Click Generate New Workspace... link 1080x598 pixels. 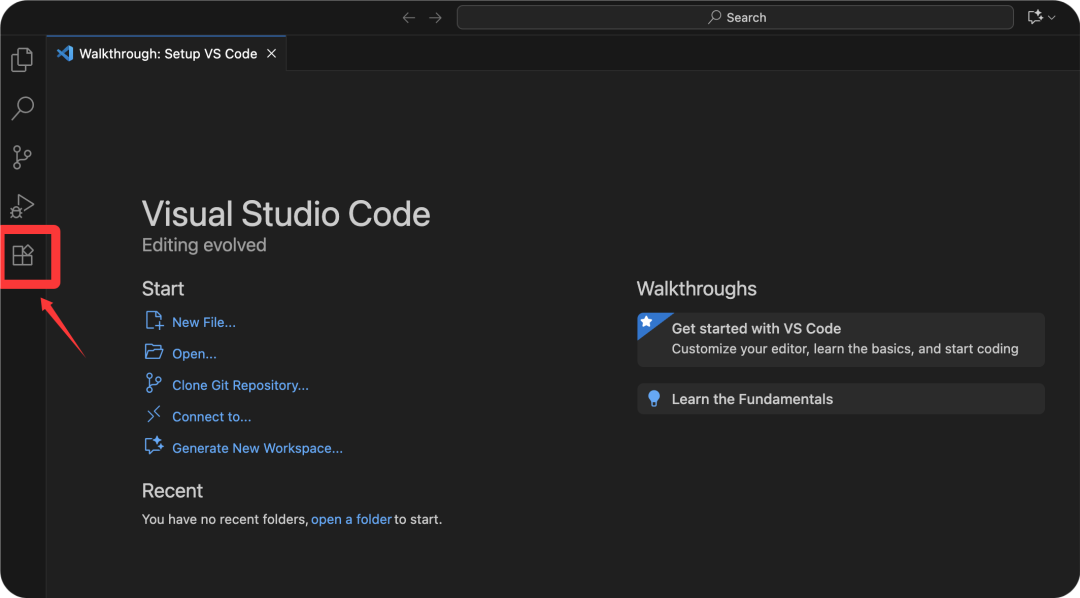pyautogui.click(x=258, y=448)
